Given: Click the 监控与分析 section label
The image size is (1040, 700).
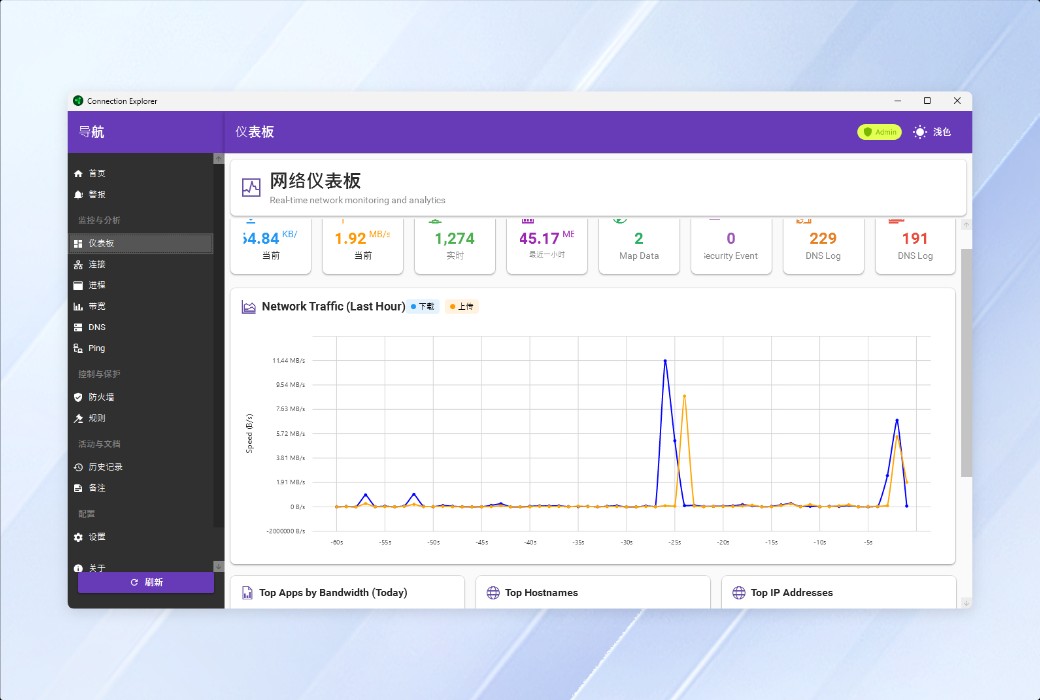Looking at the screenshot, I should click(99, 220).
